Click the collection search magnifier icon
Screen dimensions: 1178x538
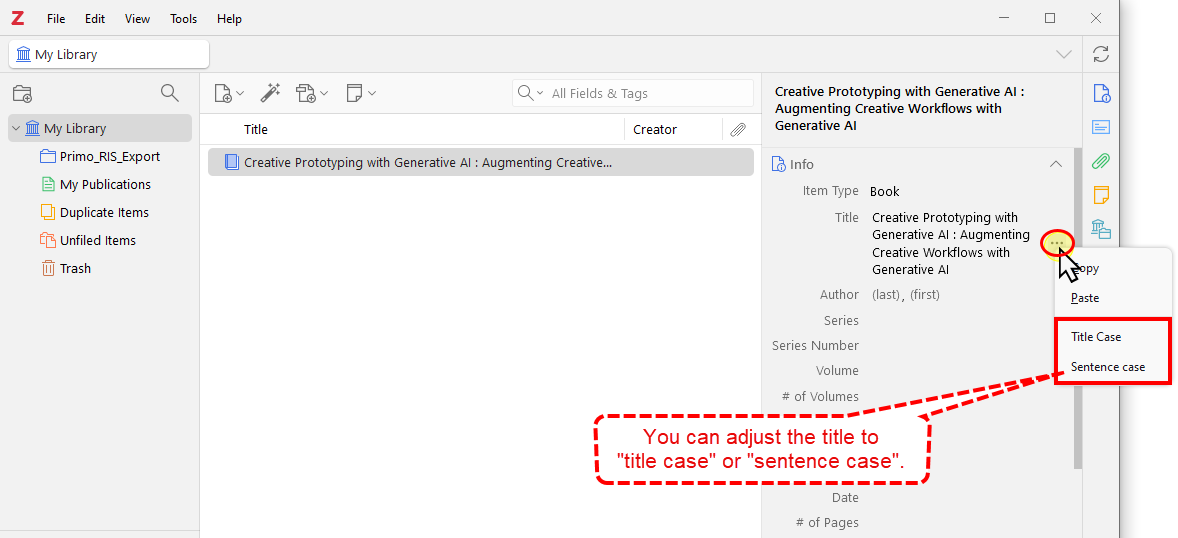170,93
